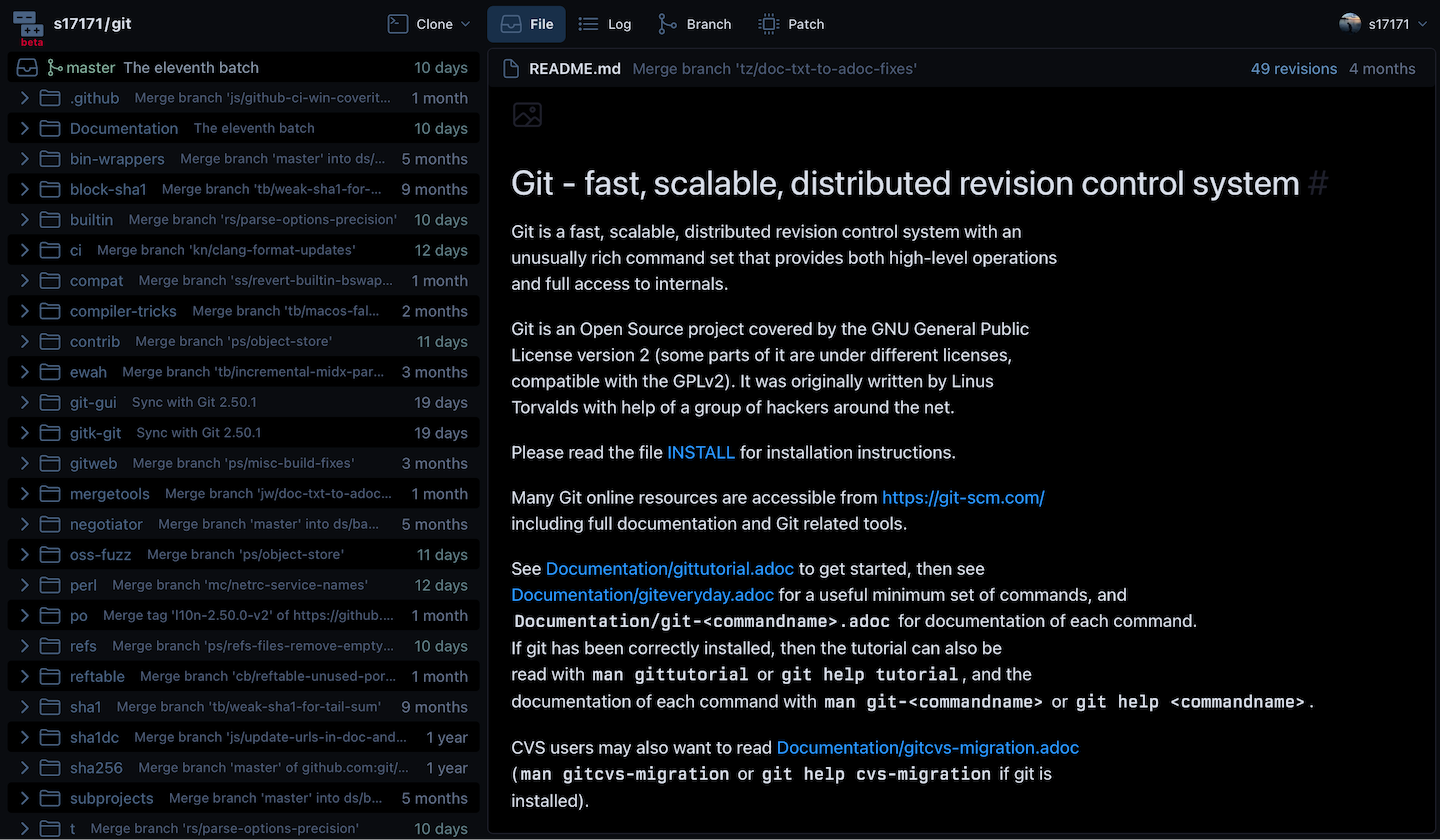Click the perl folder icon
The height and width of the screenshot is (840, 1440).
coord(50,585)
